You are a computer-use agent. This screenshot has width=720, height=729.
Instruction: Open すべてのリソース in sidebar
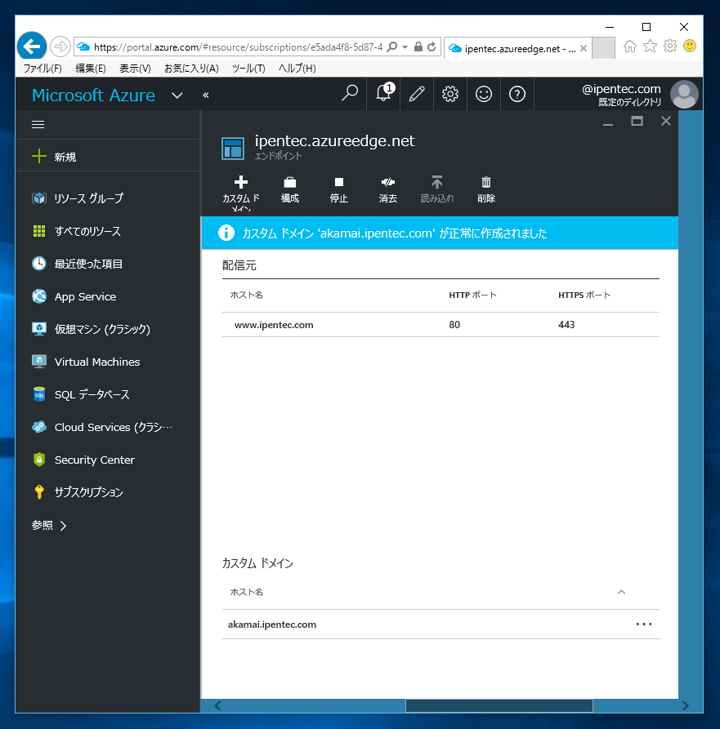click(108, 231)
